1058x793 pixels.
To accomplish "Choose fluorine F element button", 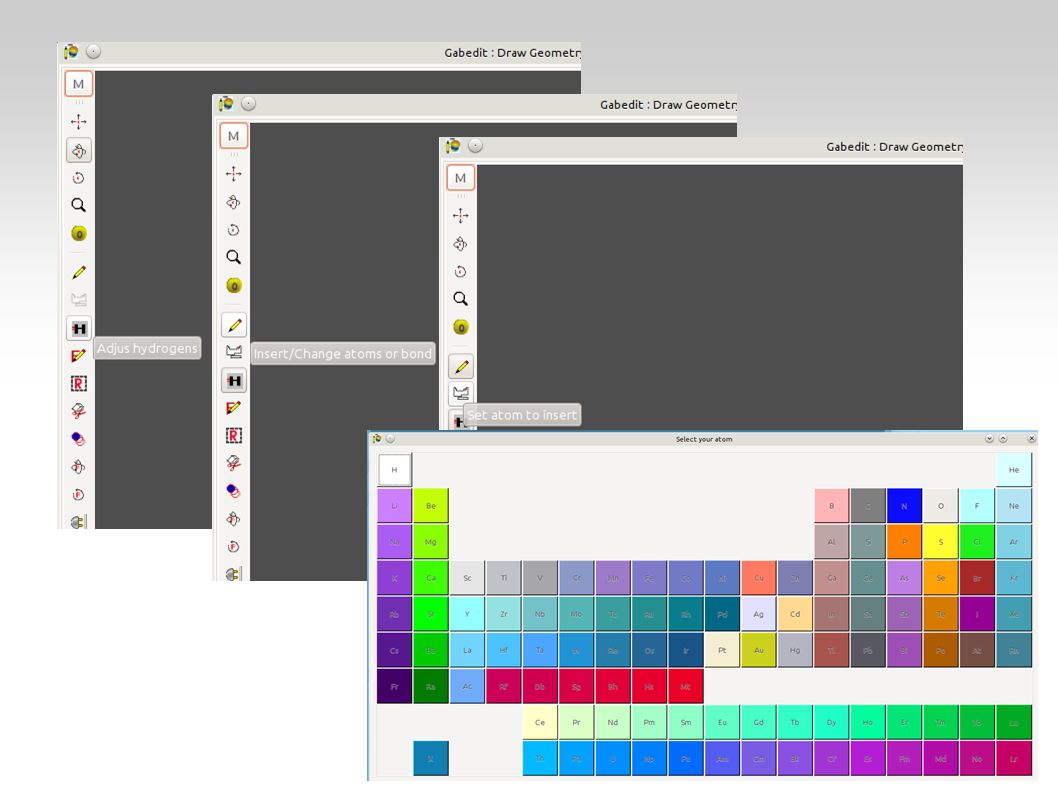I will pyautogui.click(x=977, y=506).
